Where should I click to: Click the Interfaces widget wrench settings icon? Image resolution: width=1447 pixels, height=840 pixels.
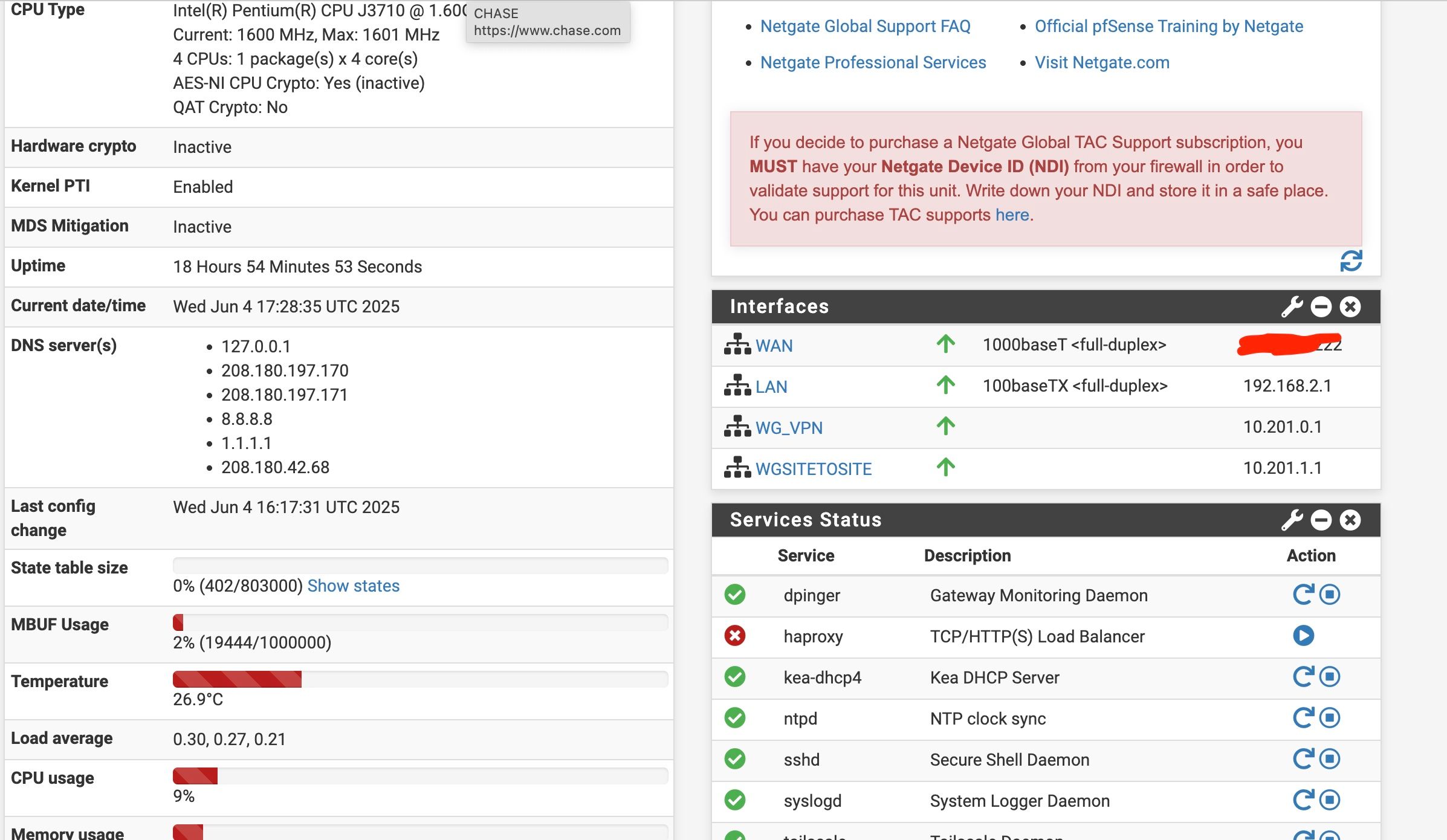pyautogui.click(x=1292, y=307)
